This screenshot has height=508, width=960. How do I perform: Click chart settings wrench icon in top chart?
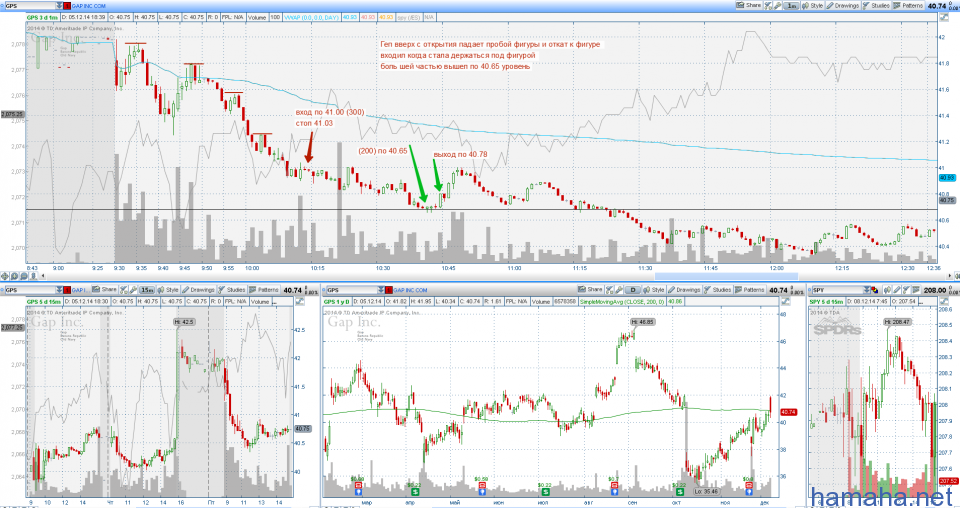point(778,6)
